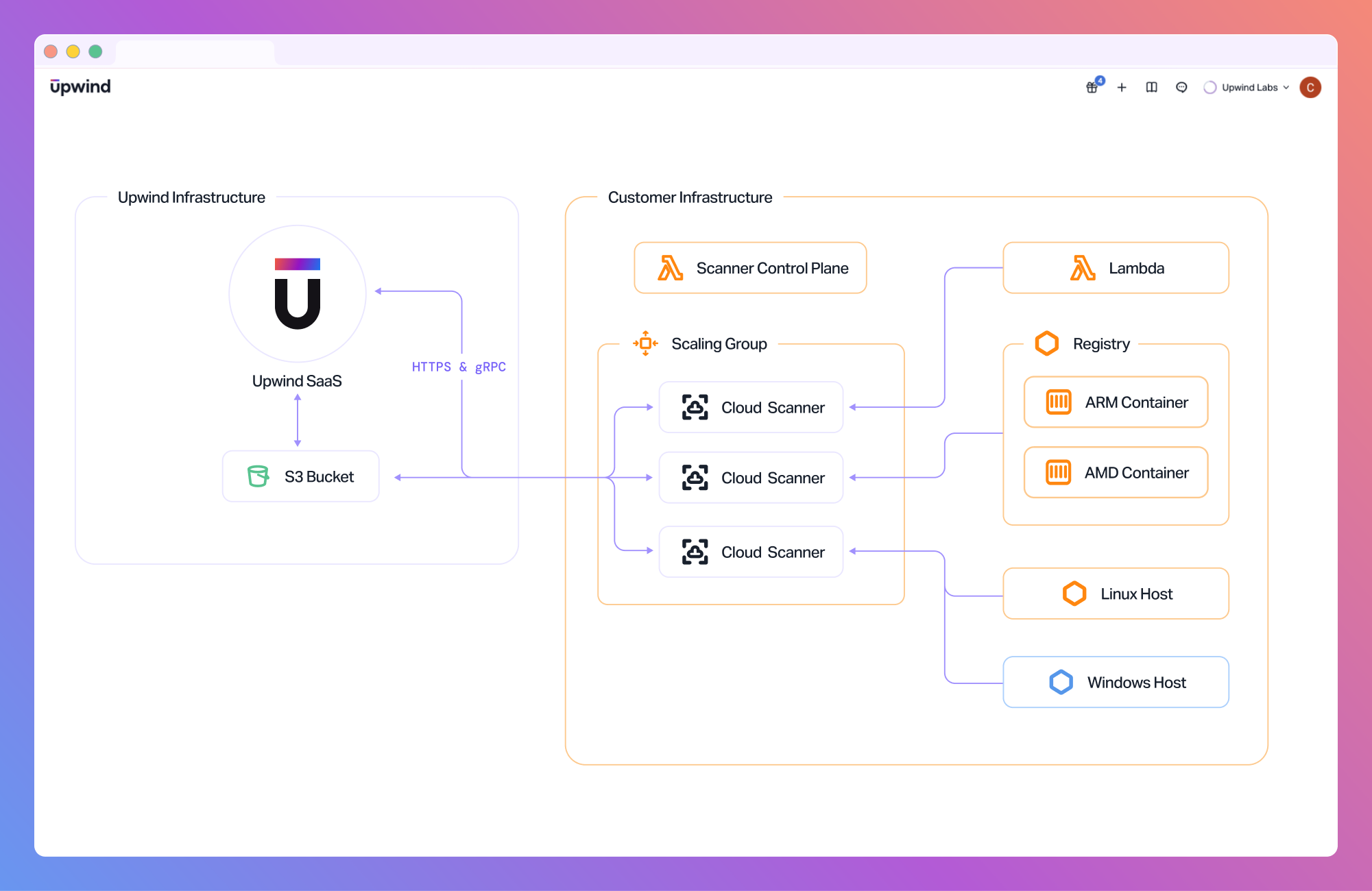Select the middle Cloud Scanner node

(x=751, y=478)
